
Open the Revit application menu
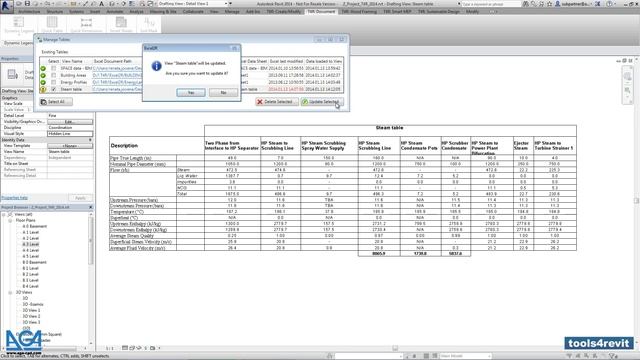[7, 6]
